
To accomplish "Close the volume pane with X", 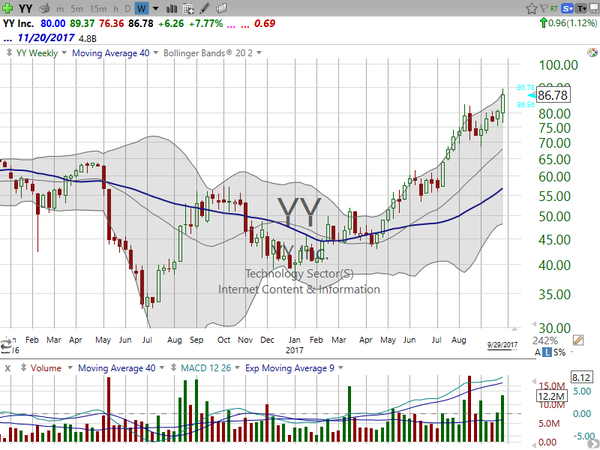I will 7,368.
